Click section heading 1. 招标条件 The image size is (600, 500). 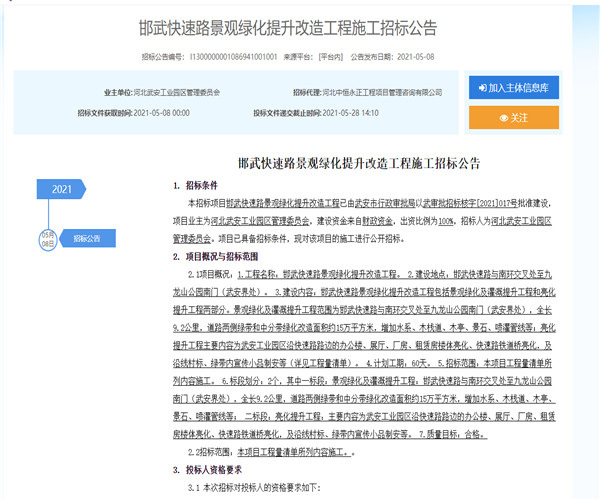[195, 186]
